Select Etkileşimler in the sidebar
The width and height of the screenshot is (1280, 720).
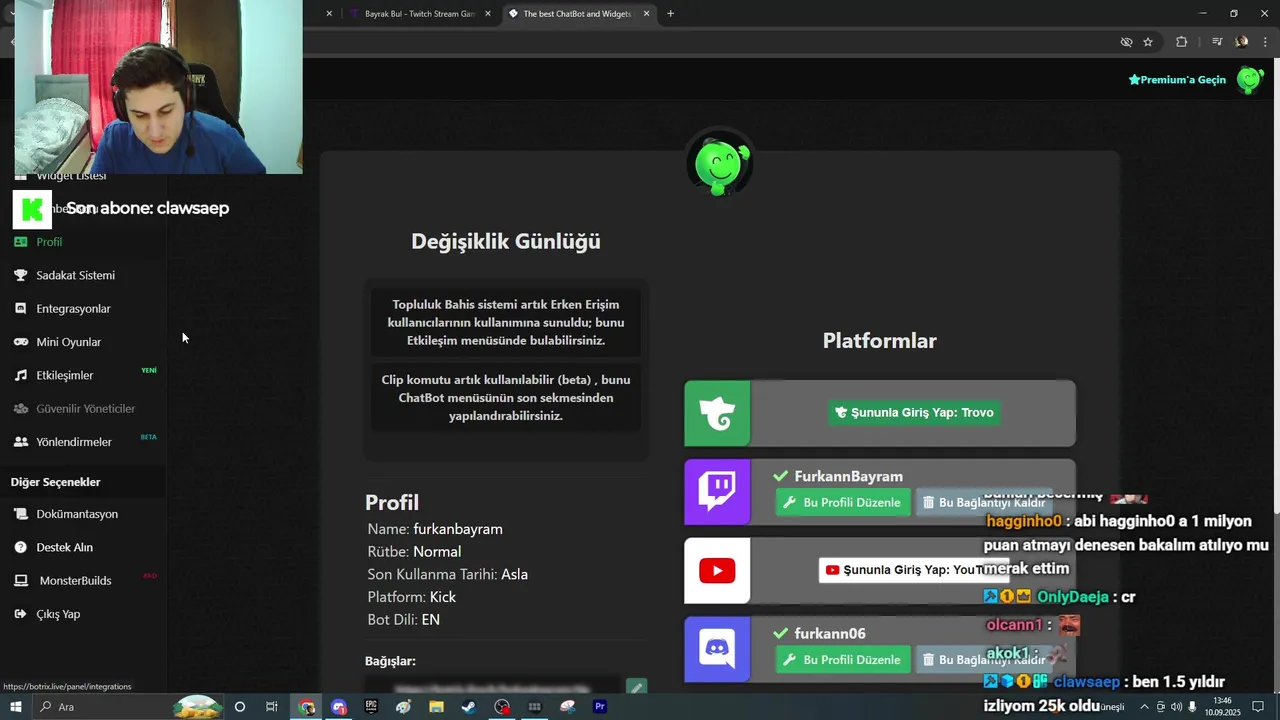[64, 375]
